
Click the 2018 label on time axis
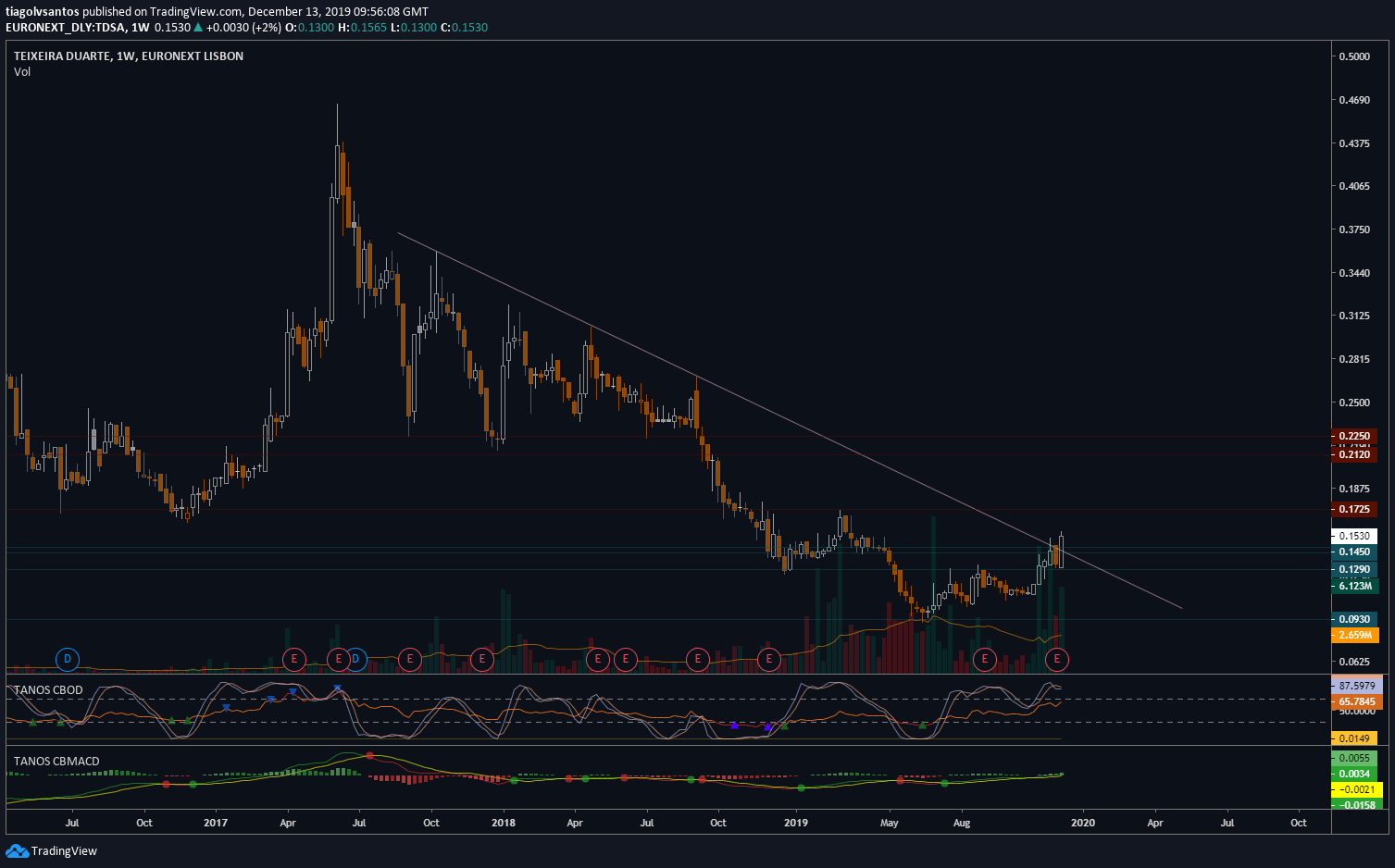[x=504, y=823]
